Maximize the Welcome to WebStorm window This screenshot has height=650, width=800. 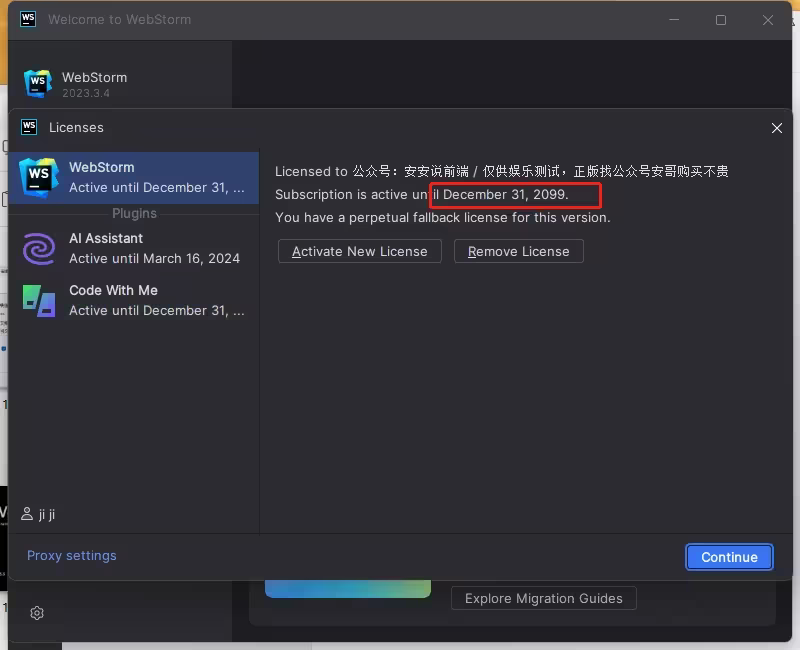pyautogui.click(x=721, y=20)
